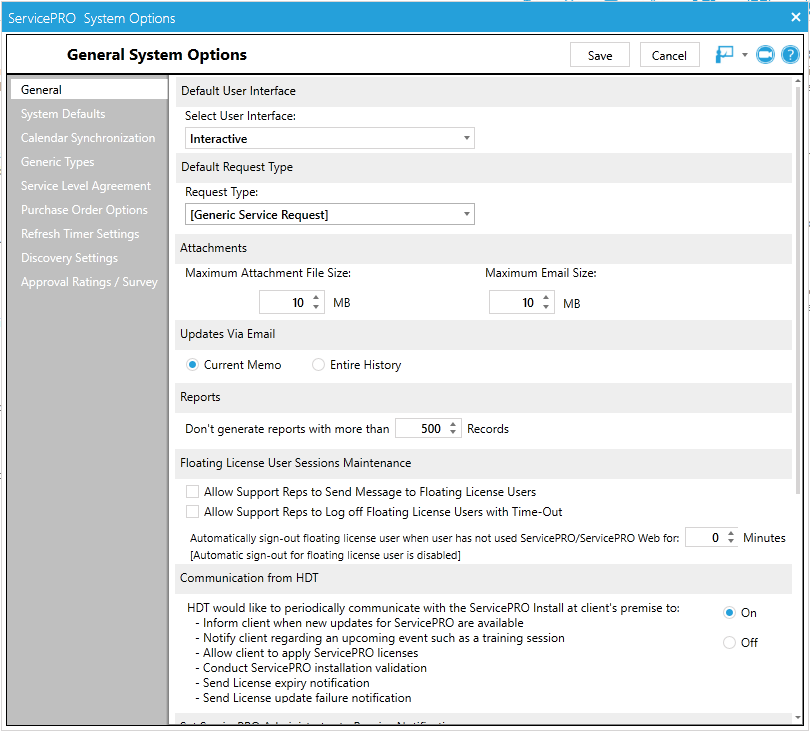The height and width of the screenshot is (733, 810).
Task: Decrease auto sign-out Minutes
Action: click(x=730, y=541)
